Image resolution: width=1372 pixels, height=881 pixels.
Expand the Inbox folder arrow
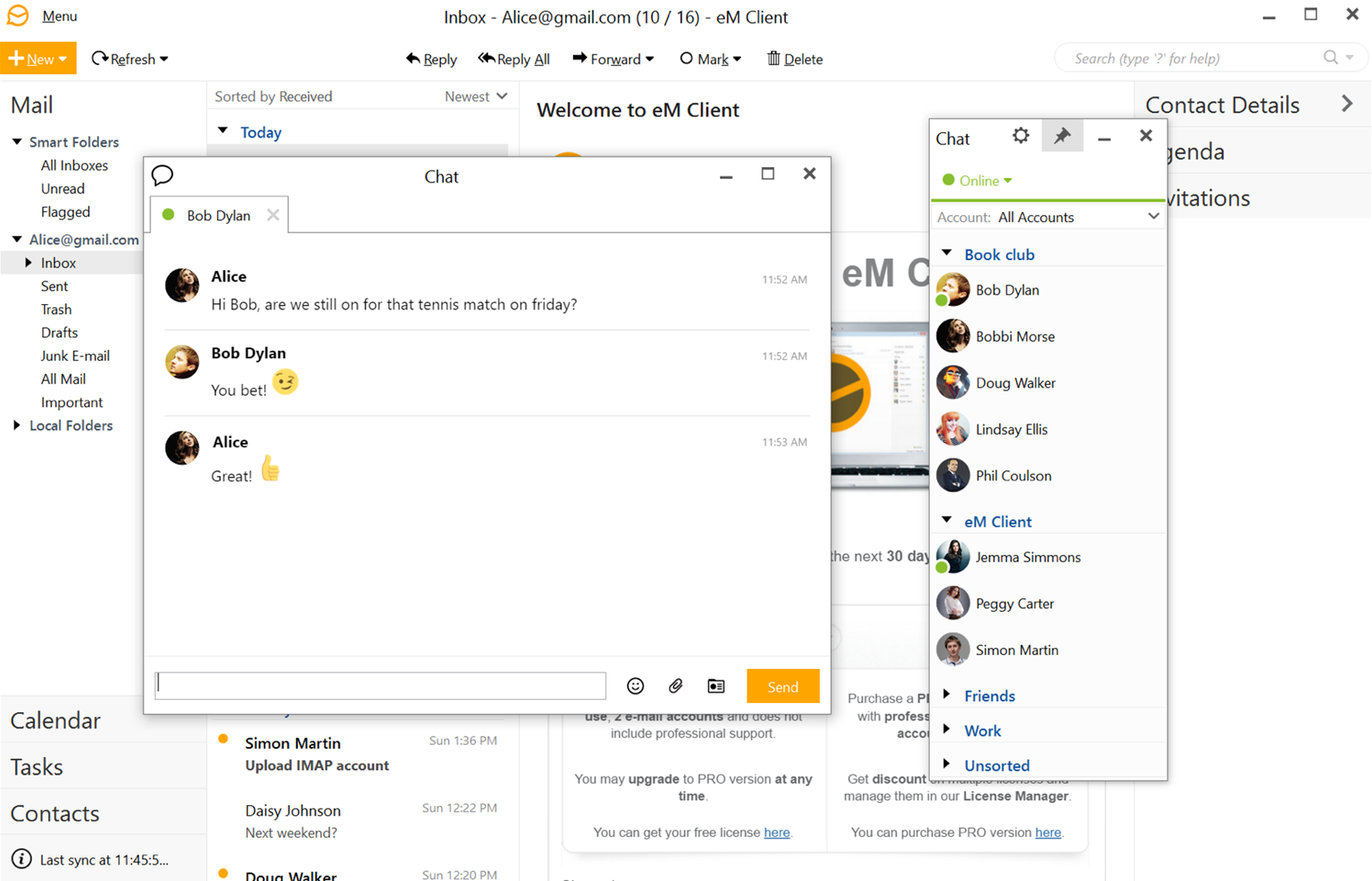tap(29, 262)
